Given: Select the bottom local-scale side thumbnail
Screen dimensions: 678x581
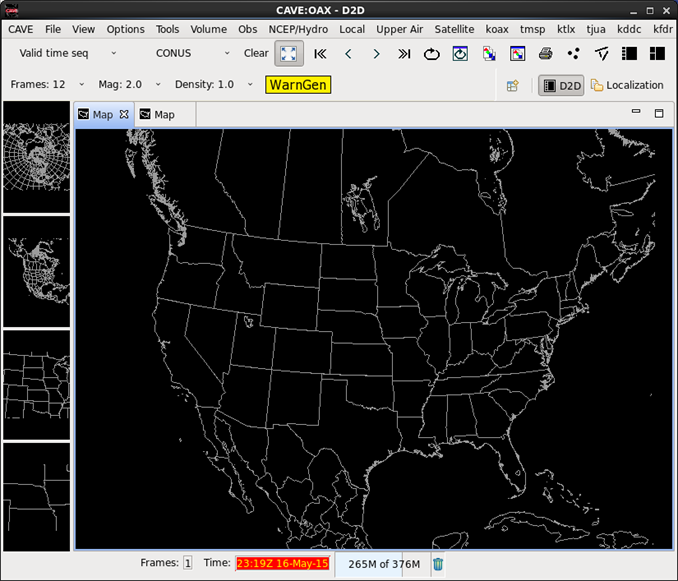Looking at the screenshot, I should coord(37,497).
